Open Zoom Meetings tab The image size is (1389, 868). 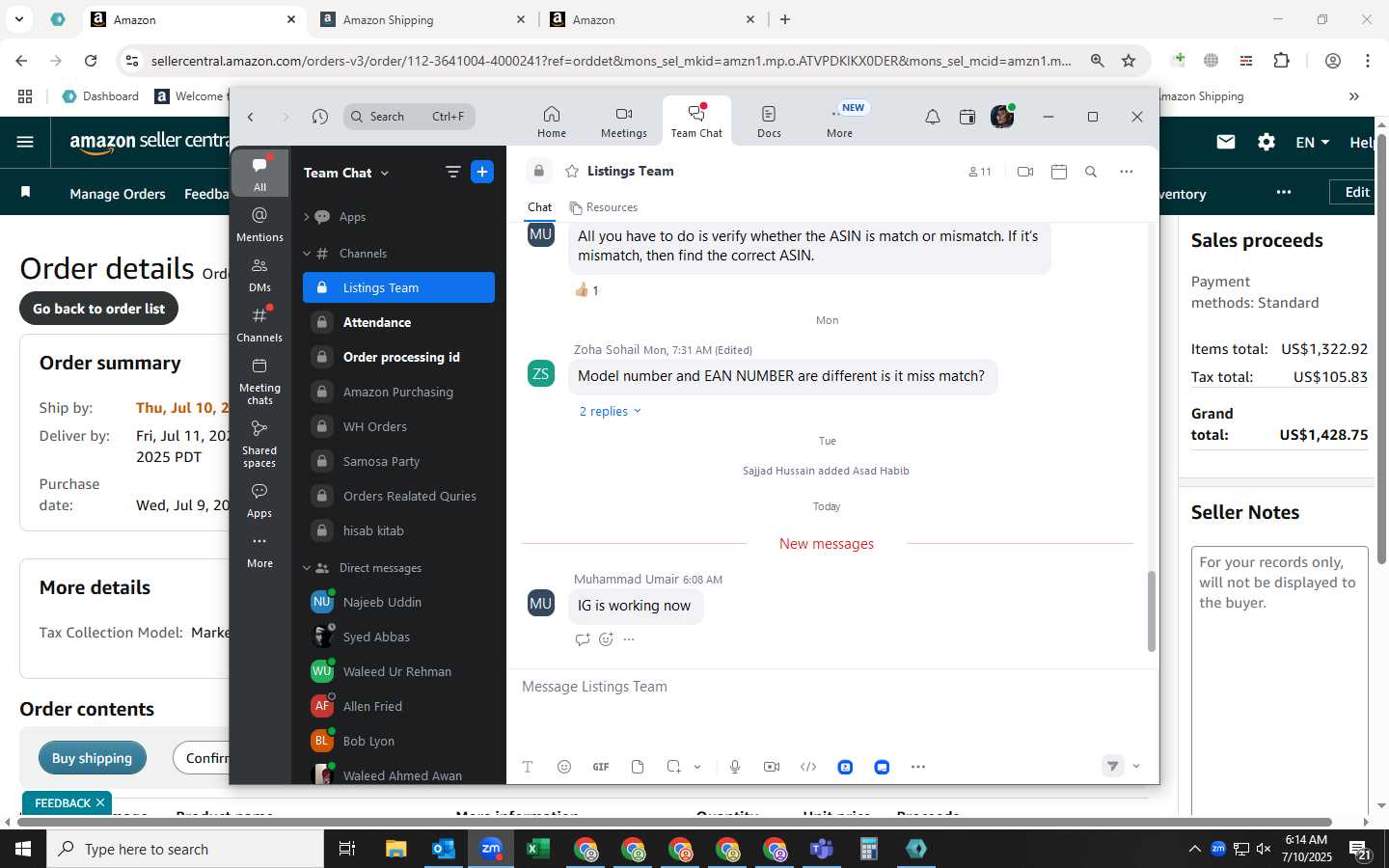pyautogui.click(x=624, y=122)
